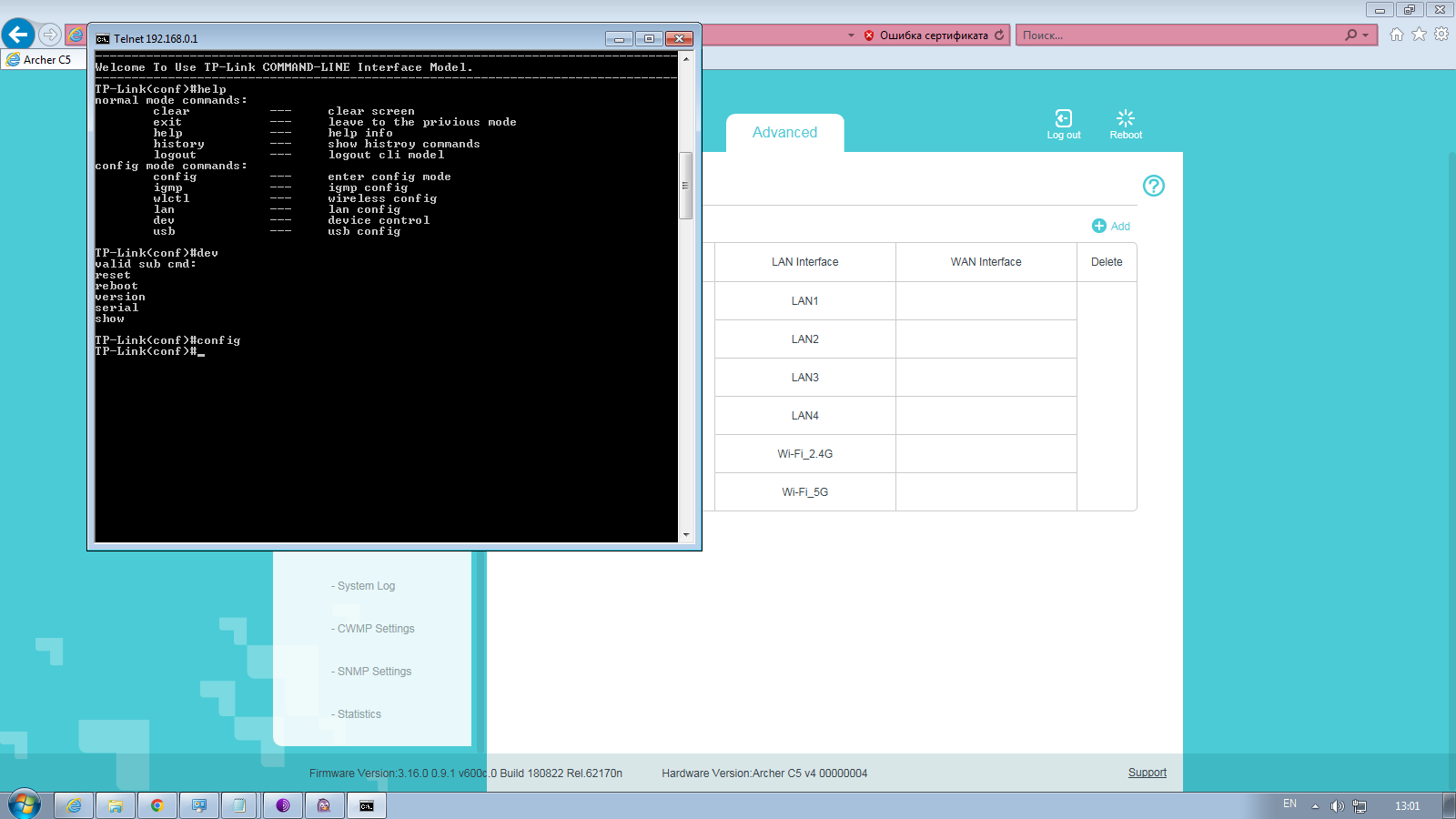Select the LAN1 table cell
This screenshot has width=1456, height=819.
coord(805,301)
